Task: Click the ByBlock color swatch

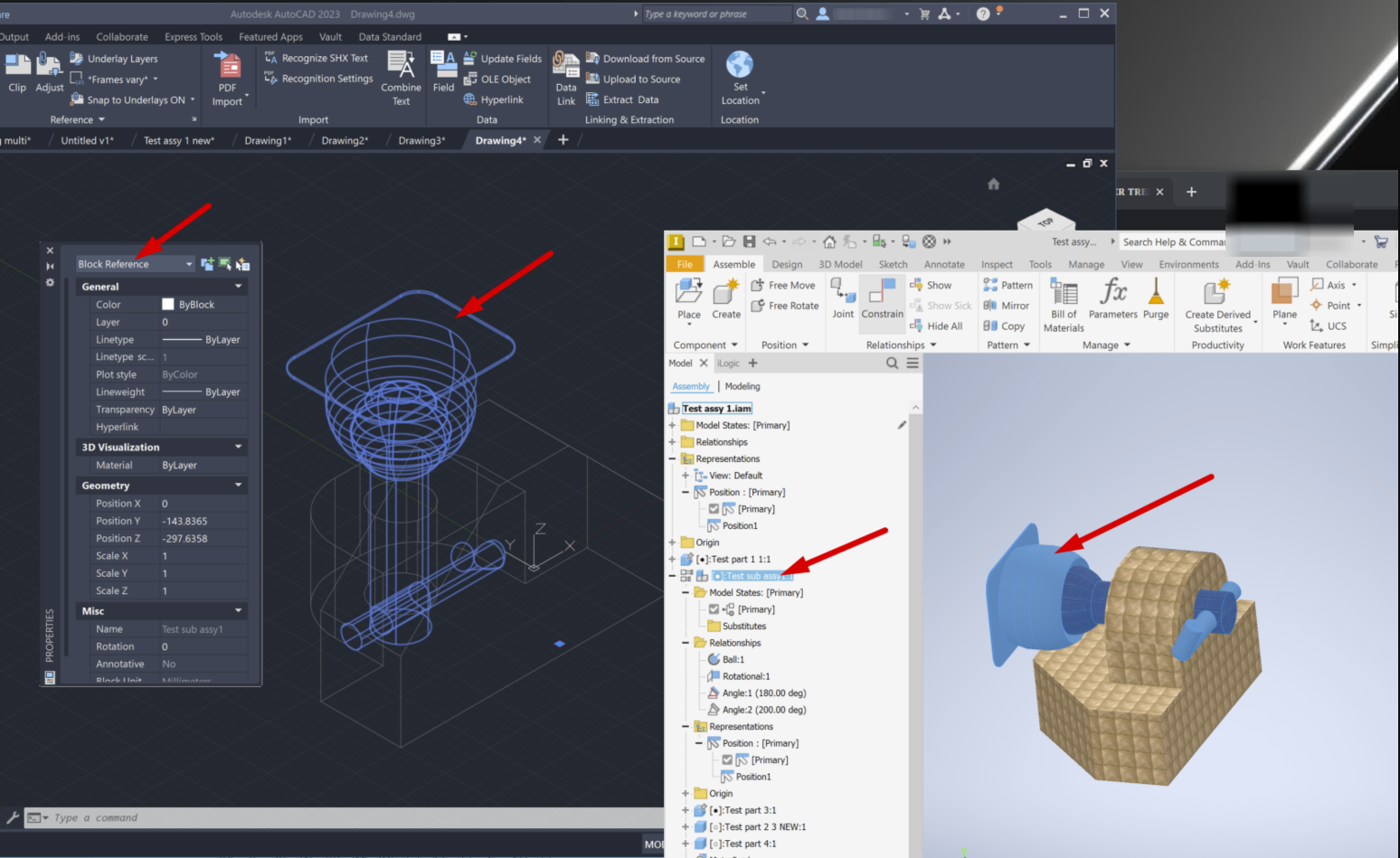Action: tap(168, 304)
